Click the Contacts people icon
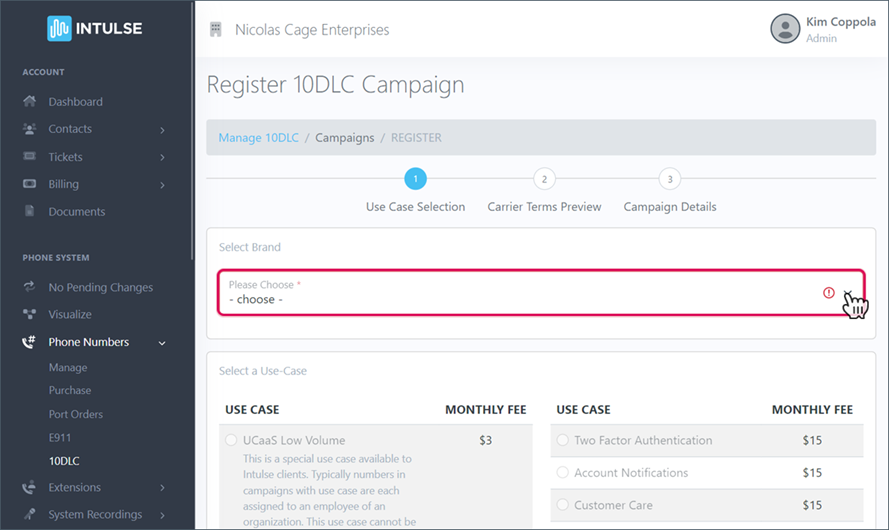This screenshot has height=530, width=889. tap(30, 129)
